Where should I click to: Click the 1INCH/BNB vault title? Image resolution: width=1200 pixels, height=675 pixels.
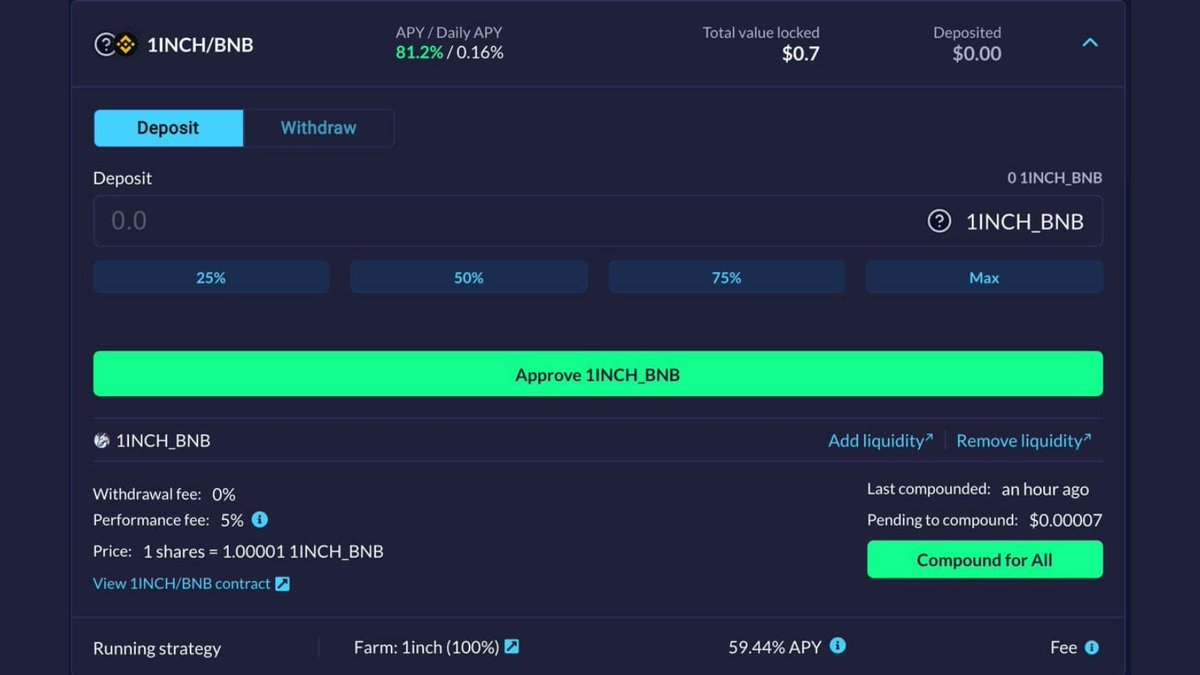[x=200, y=45]
